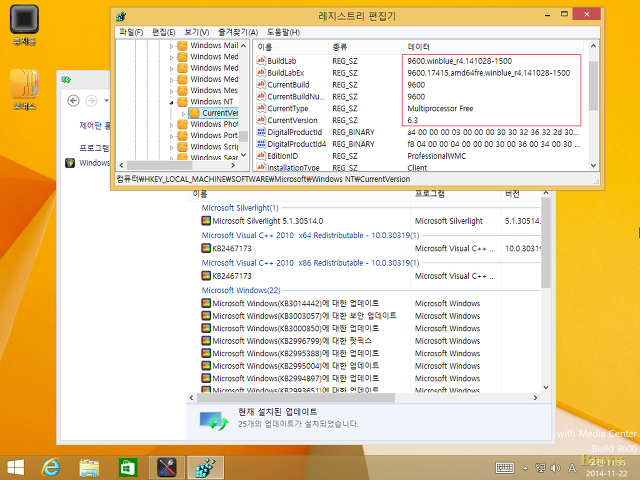Collapse the Microsoft Windows(22) group header

point(241,290)
